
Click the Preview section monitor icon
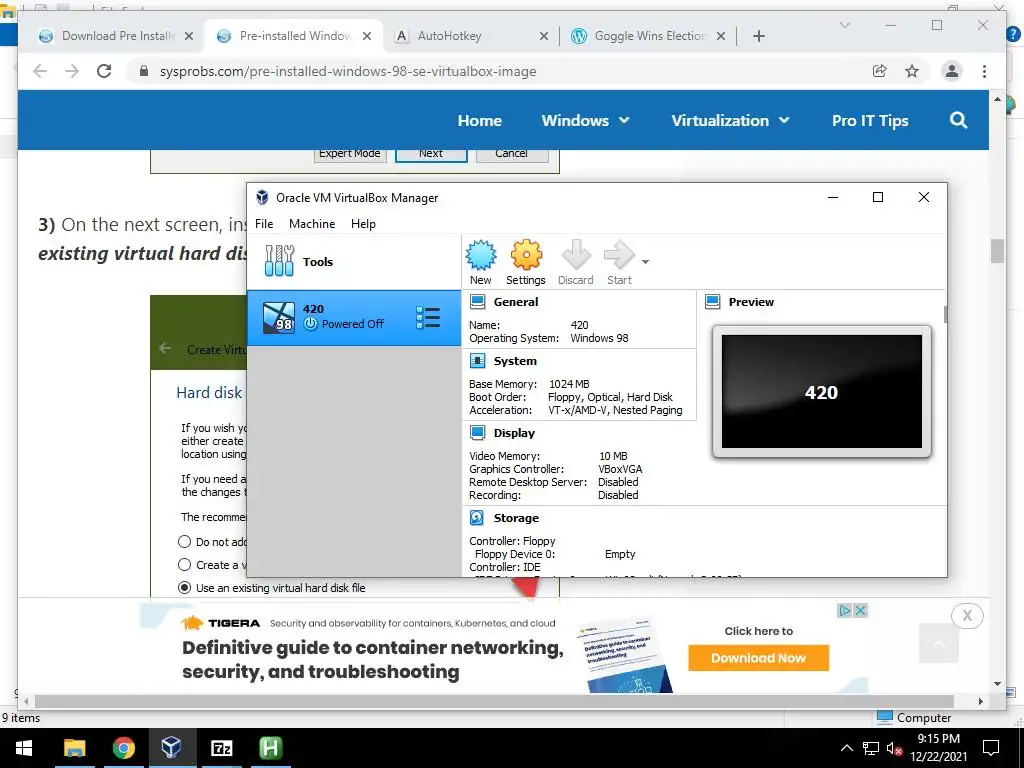[x=712, y=302]
